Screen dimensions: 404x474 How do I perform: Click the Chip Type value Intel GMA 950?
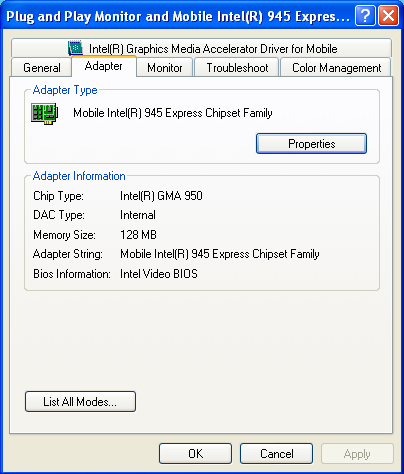161,196
